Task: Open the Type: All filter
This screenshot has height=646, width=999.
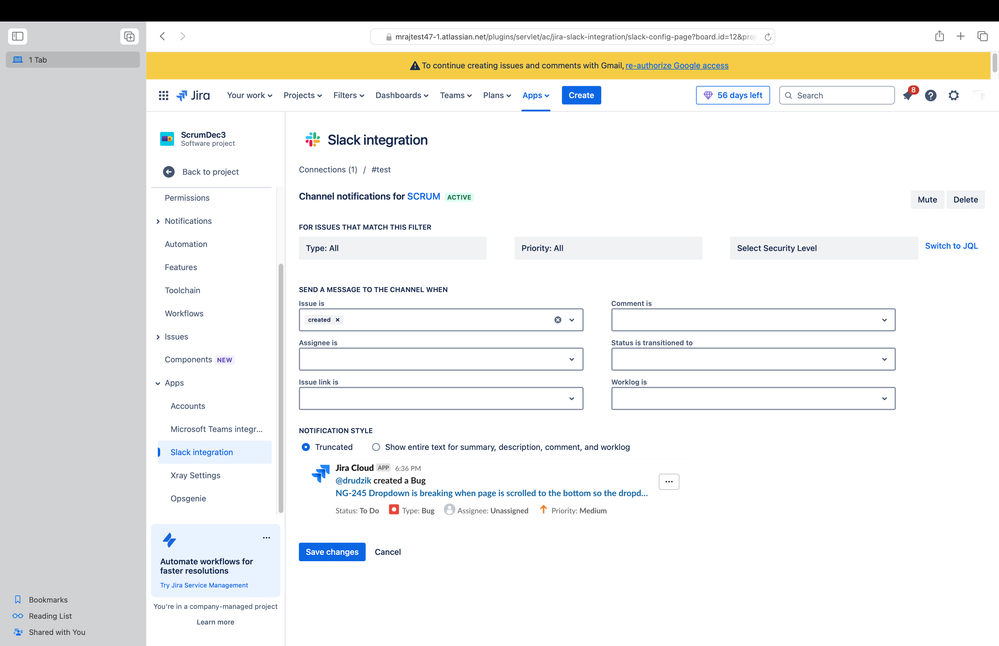Action: pos(392,248)
